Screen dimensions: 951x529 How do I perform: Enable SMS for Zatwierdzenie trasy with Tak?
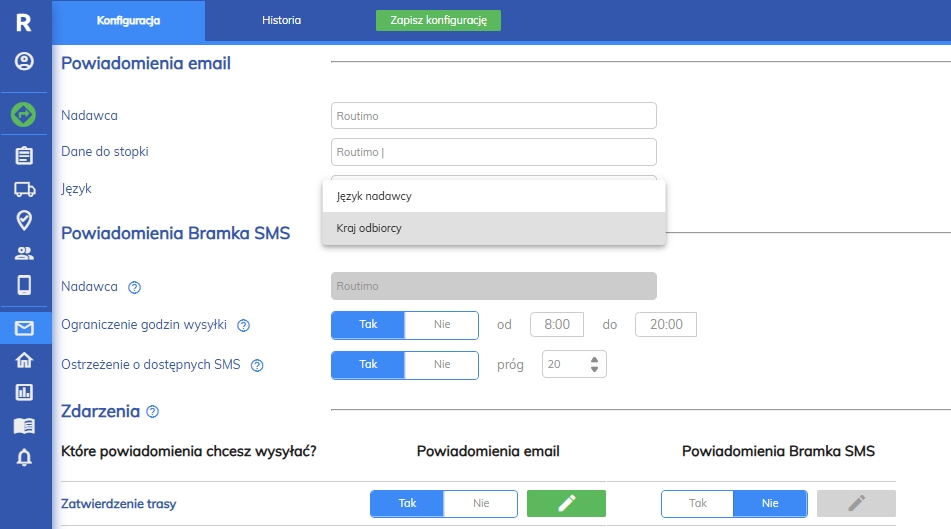(x=697, y=503)
